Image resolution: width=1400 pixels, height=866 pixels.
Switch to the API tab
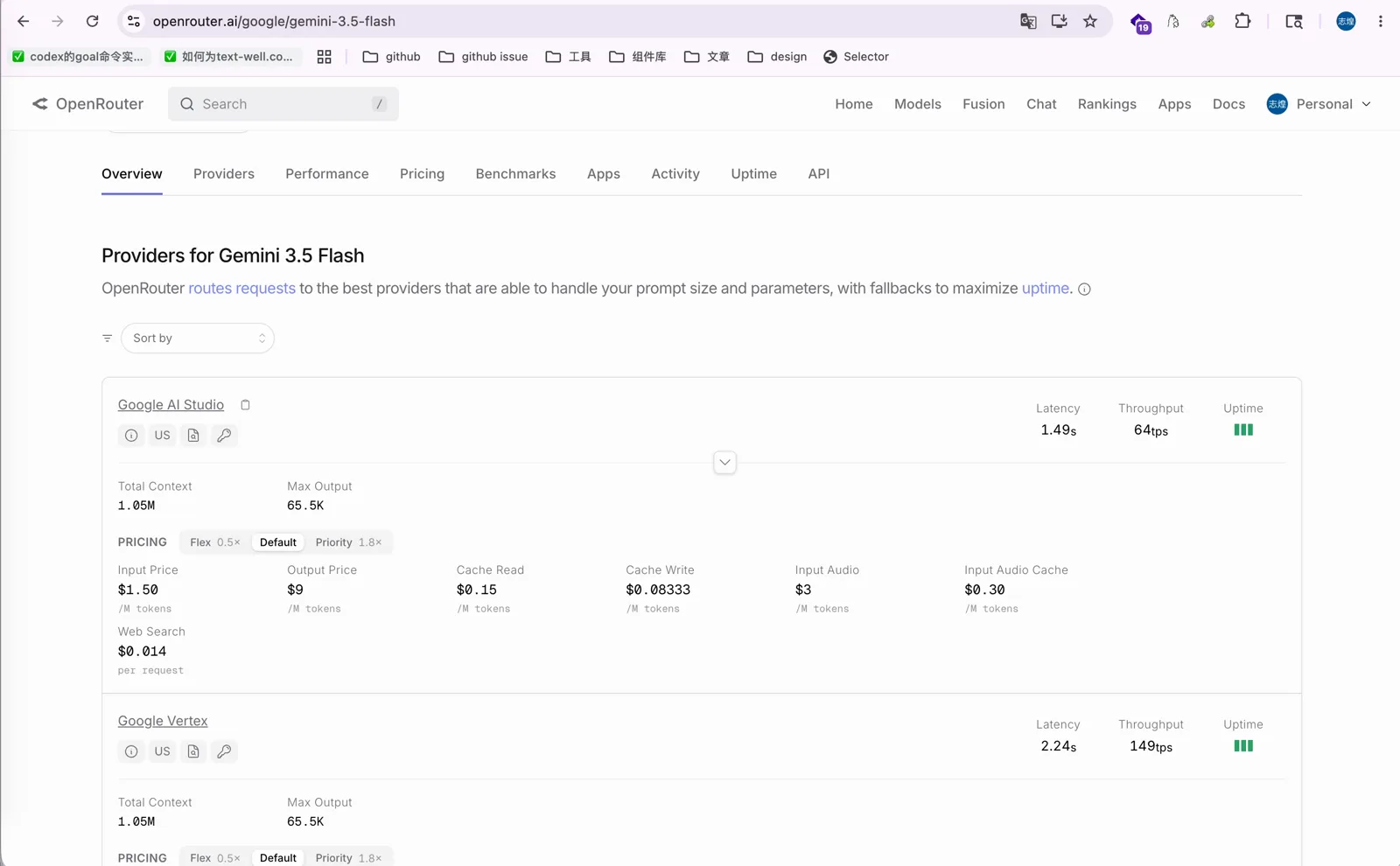pyautogui.click(x=819, y=174)
